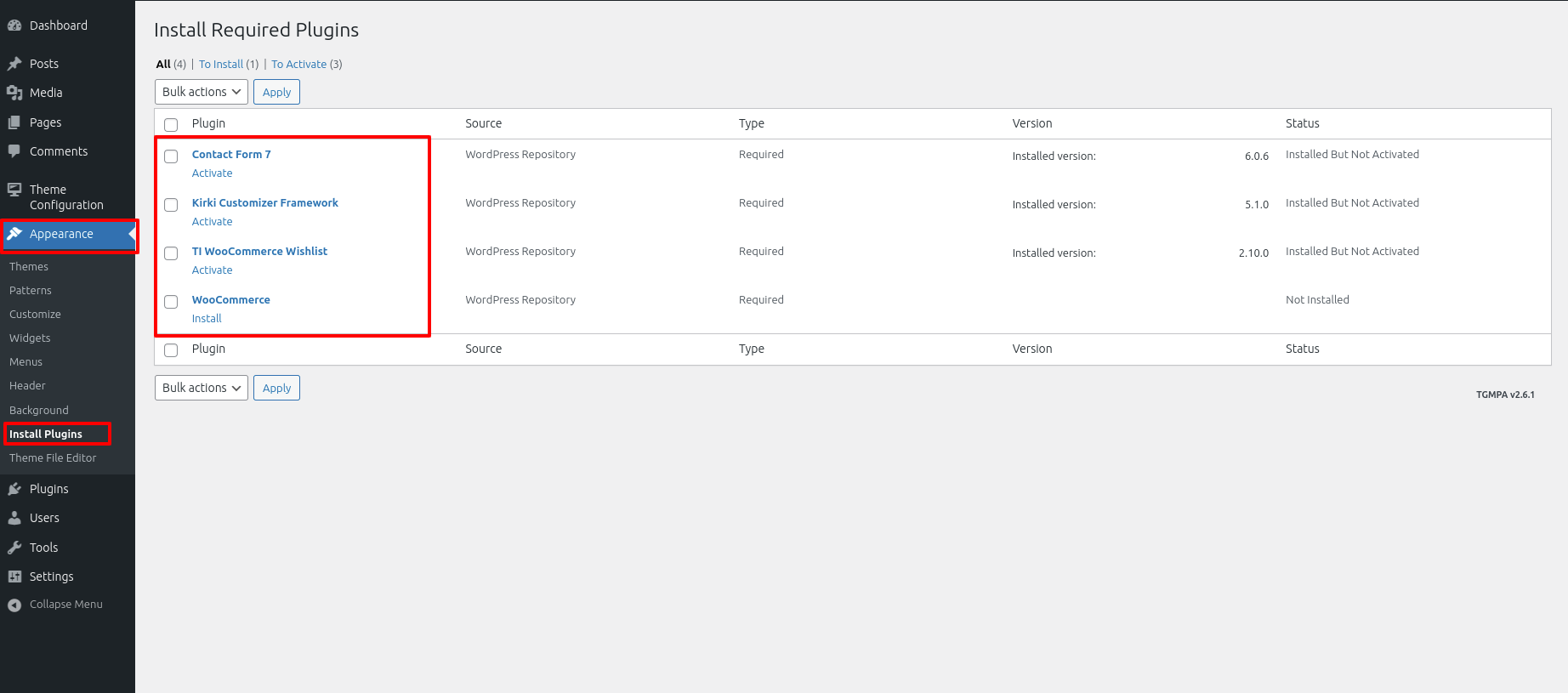Screen dimensions: 1568x693
Task: Click the Plugins plug icon
Action: [14, 489]
